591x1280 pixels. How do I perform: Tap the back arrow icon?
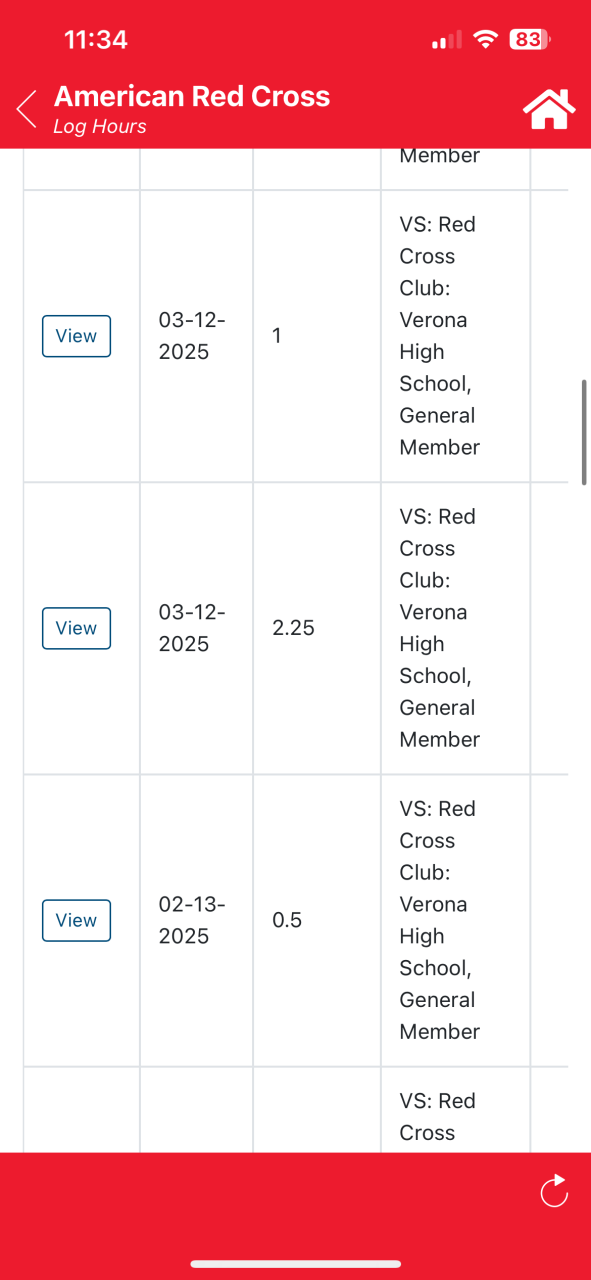27,109
